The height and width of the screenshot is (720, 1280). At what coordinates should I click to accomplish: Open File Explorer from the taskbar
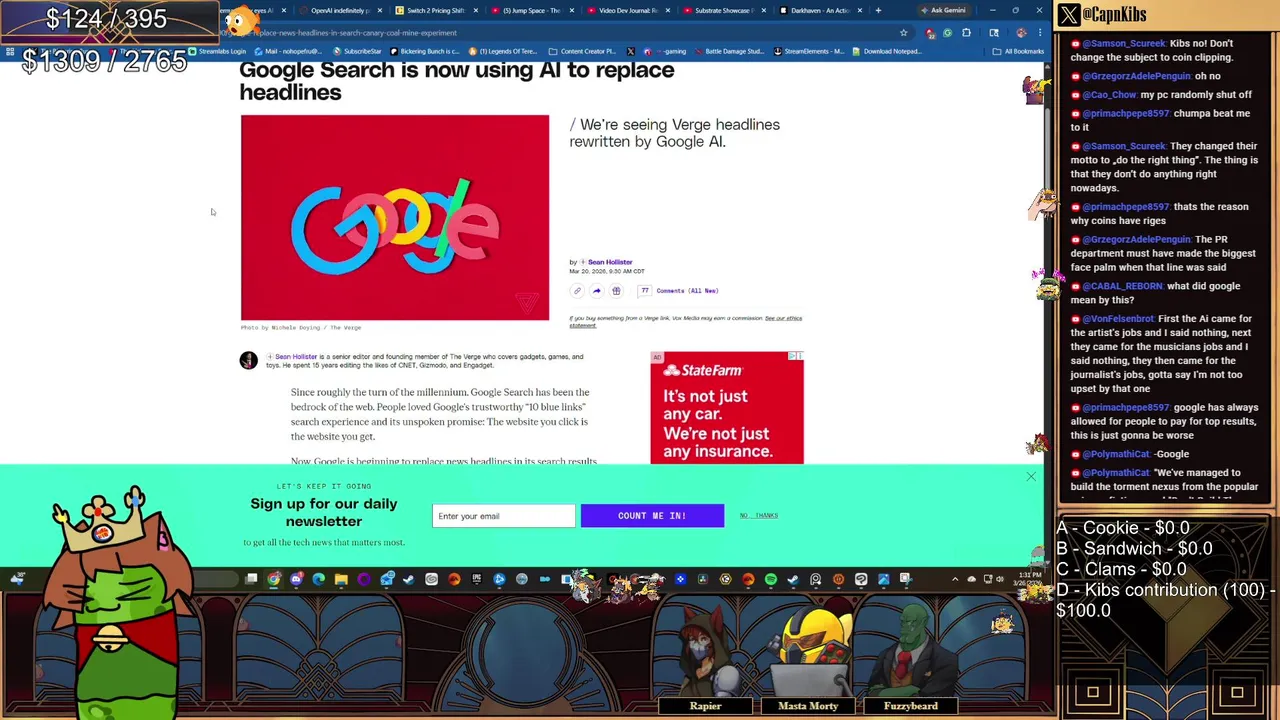pos(341,579)
